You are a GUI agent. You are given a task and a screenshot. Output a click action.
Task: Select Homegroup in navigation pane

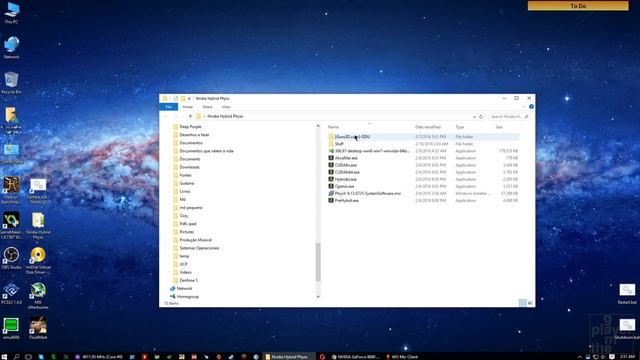(188, 297)
